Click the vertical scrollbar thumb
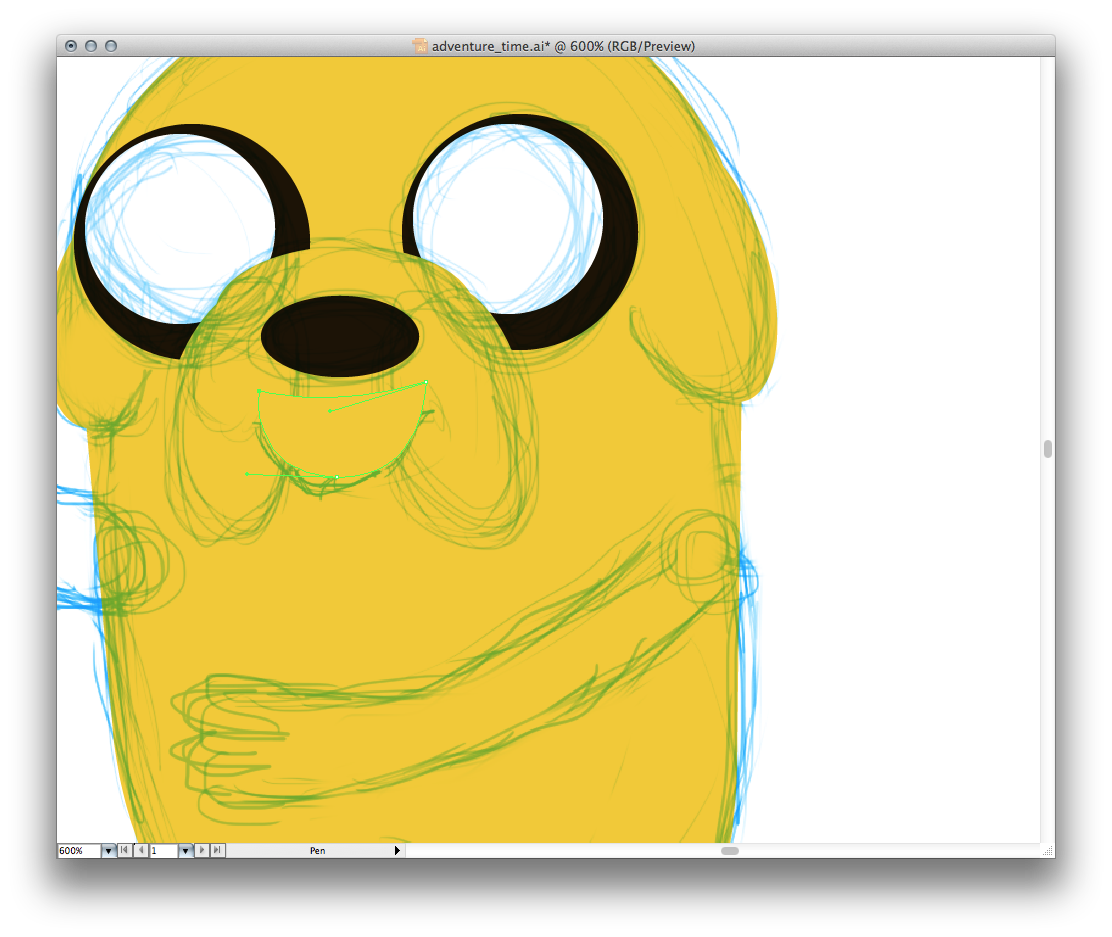The height and width of the screenshot is (937, 1112). coord(1047,449)
